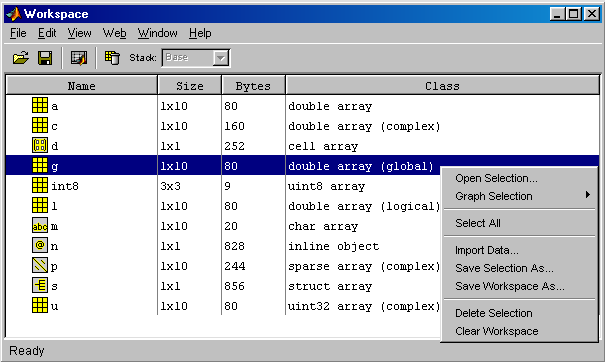Open the Edit menu
The image size is (605, 362).
(x=47, y=33)
